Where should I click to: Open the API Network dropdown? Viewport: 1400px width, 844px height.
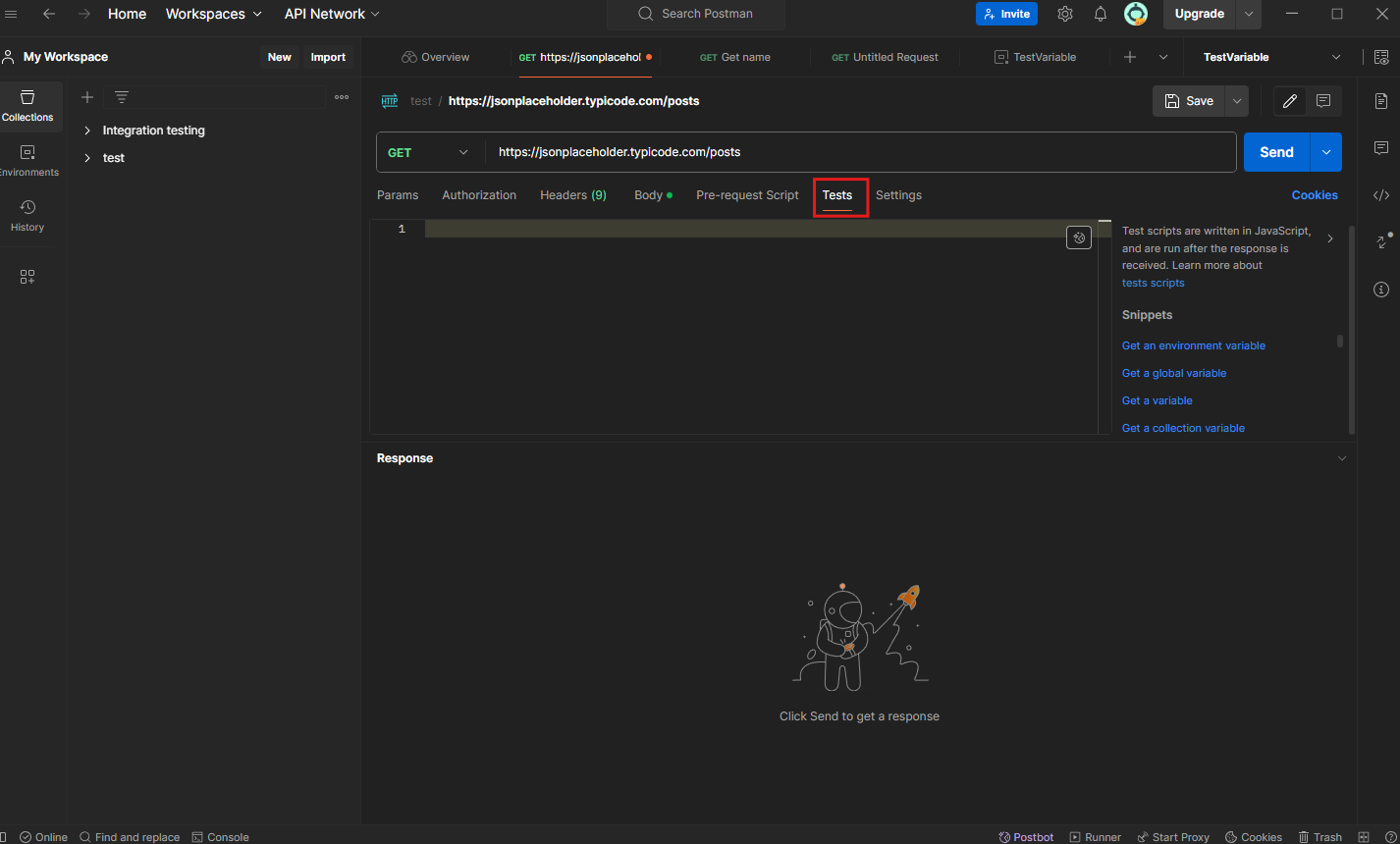click(332, 14)
